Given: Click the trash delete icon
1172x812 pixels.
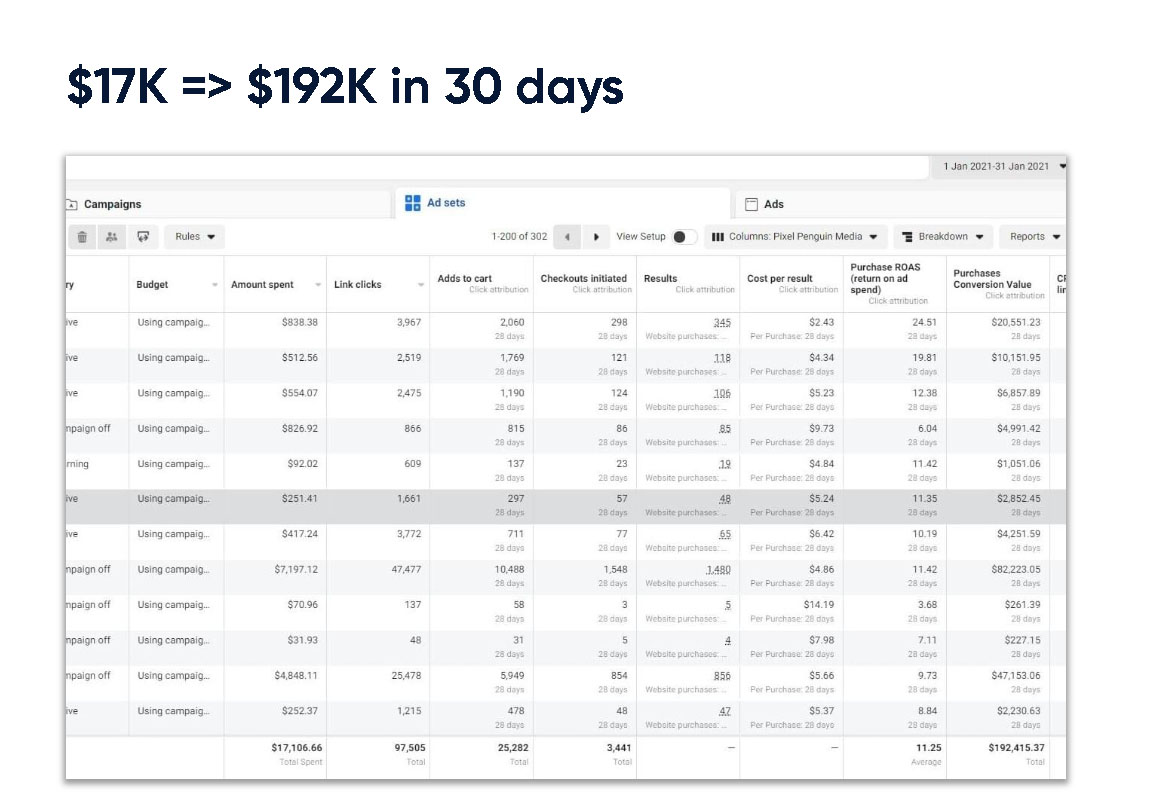Looking at the screenshot, I should click(82, 237).
